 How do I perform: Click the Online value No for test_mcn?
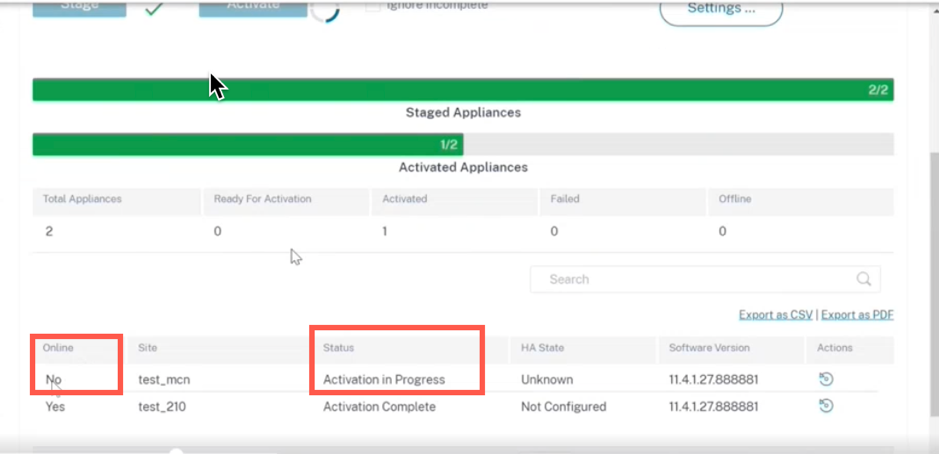click(53, 380)
